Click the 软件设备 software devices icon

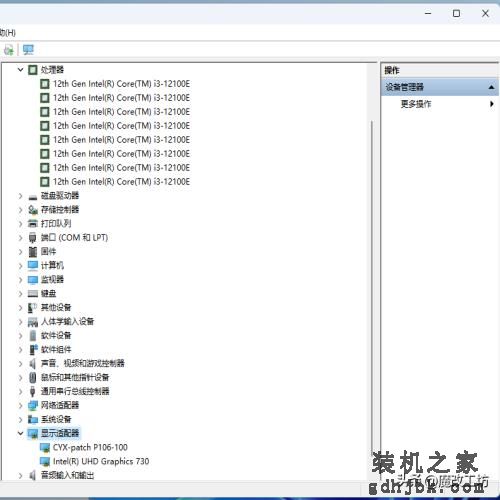coord(33,336)
